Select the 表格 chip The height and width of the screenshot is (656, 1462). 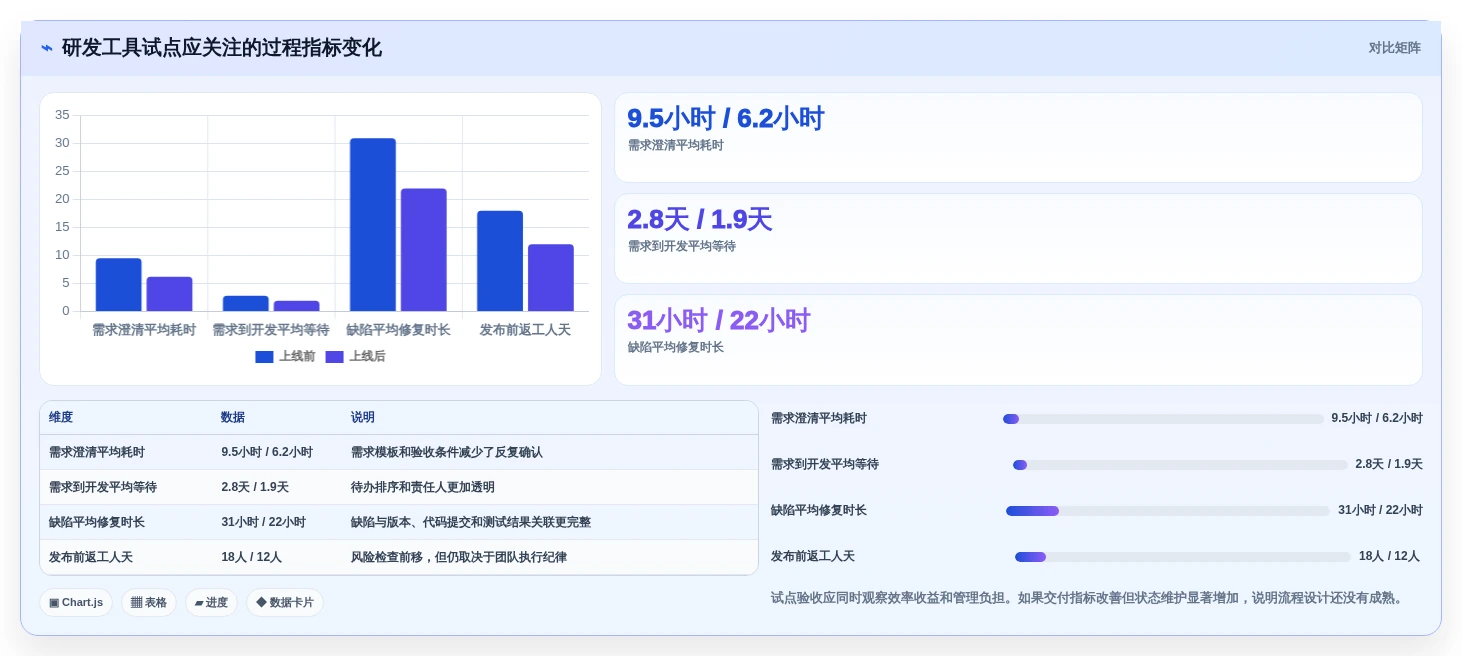click(149, 602)
